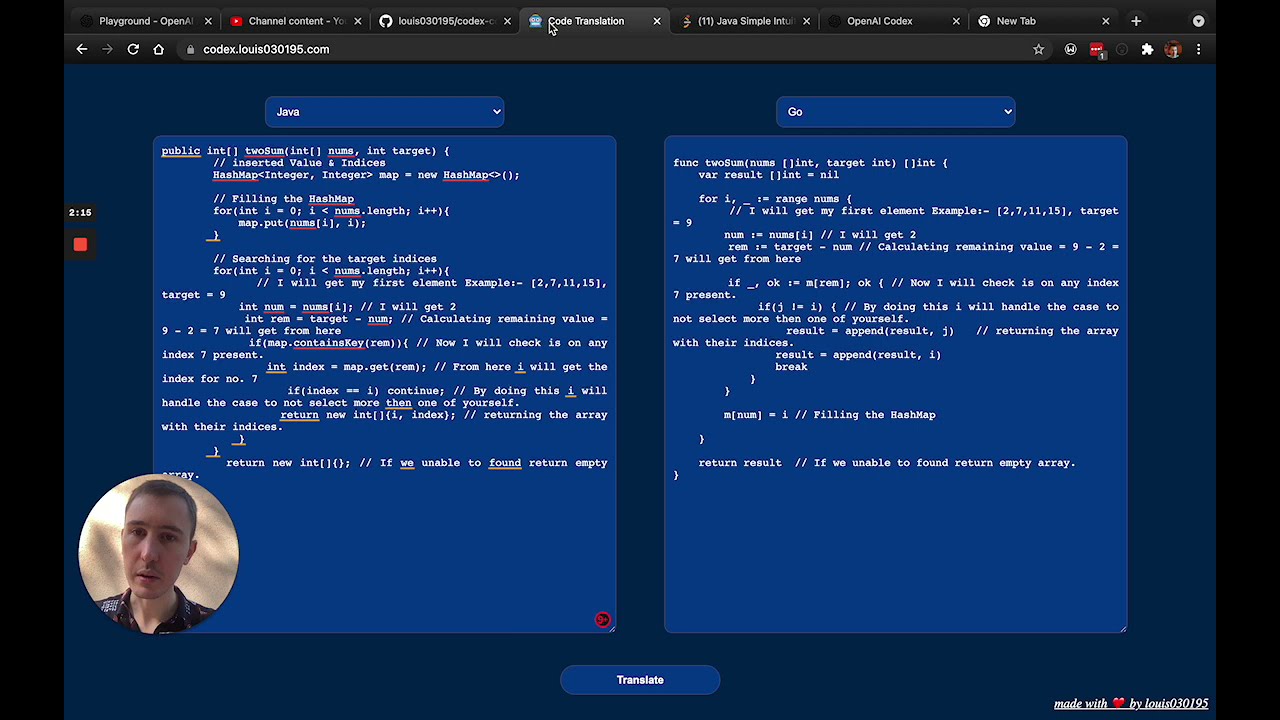Screen dimensions: 1280x720
Task: Open the browser three-dot menu
Action: tap(1198, 49)
